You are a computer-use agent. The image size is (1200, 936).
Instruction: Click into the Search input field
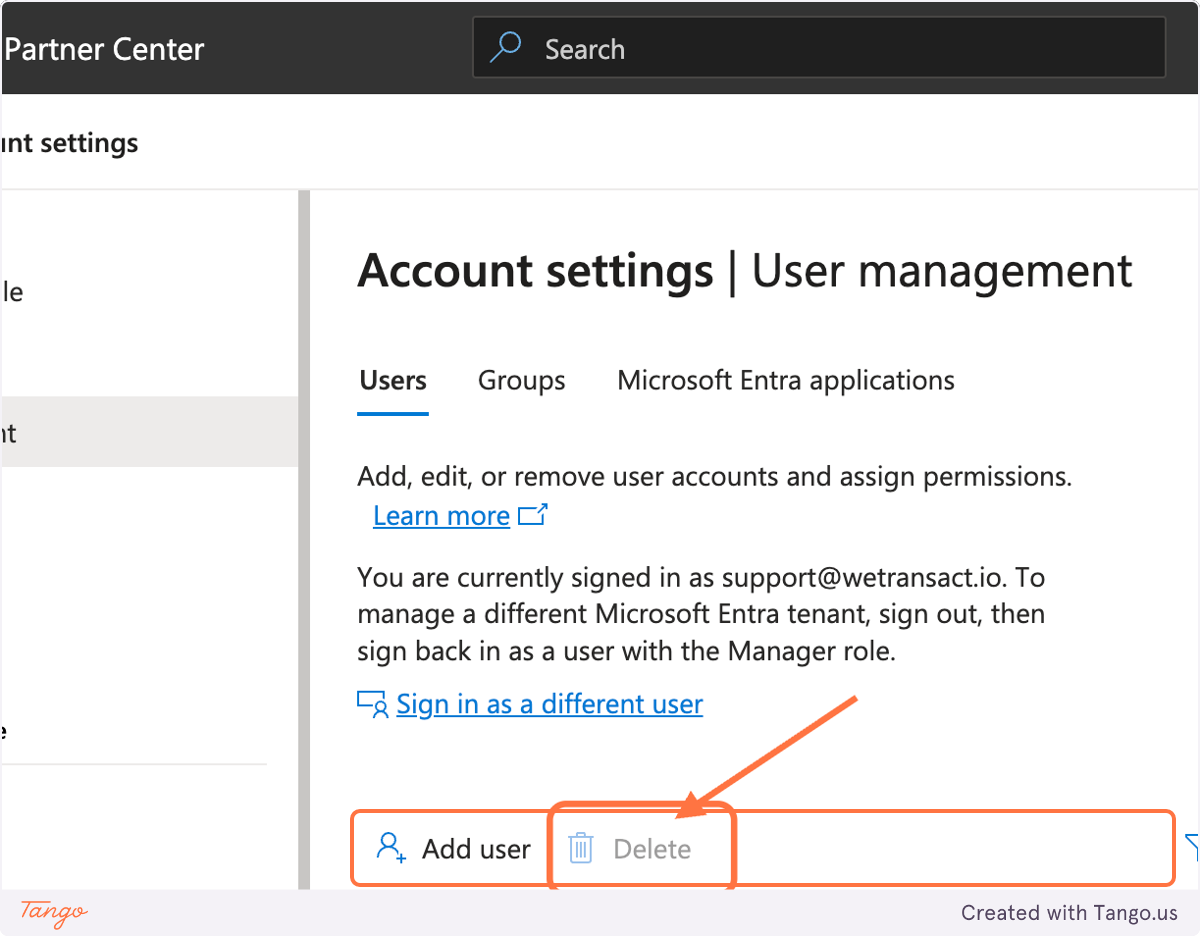click(x=819, y=48)
